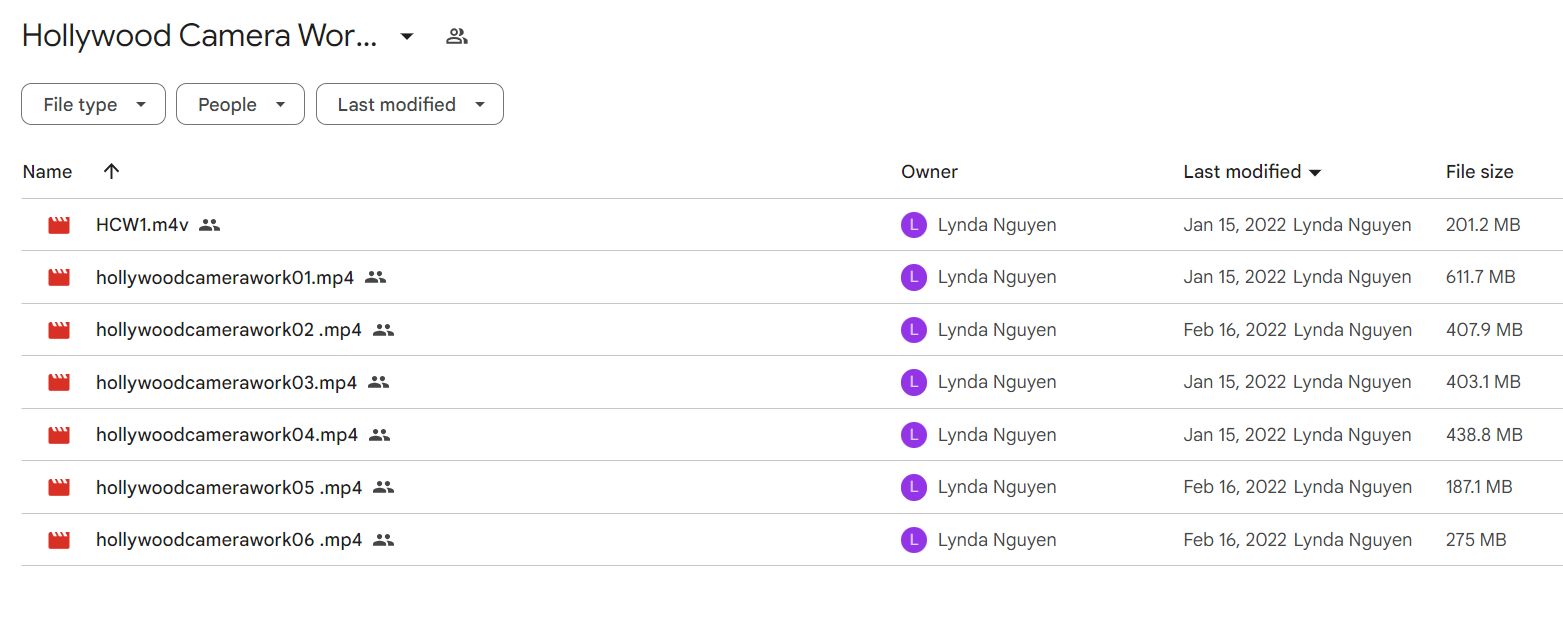Click the 407.9 MB file size value
The image size is (1563, 626).
click(x=1484, y=330)
